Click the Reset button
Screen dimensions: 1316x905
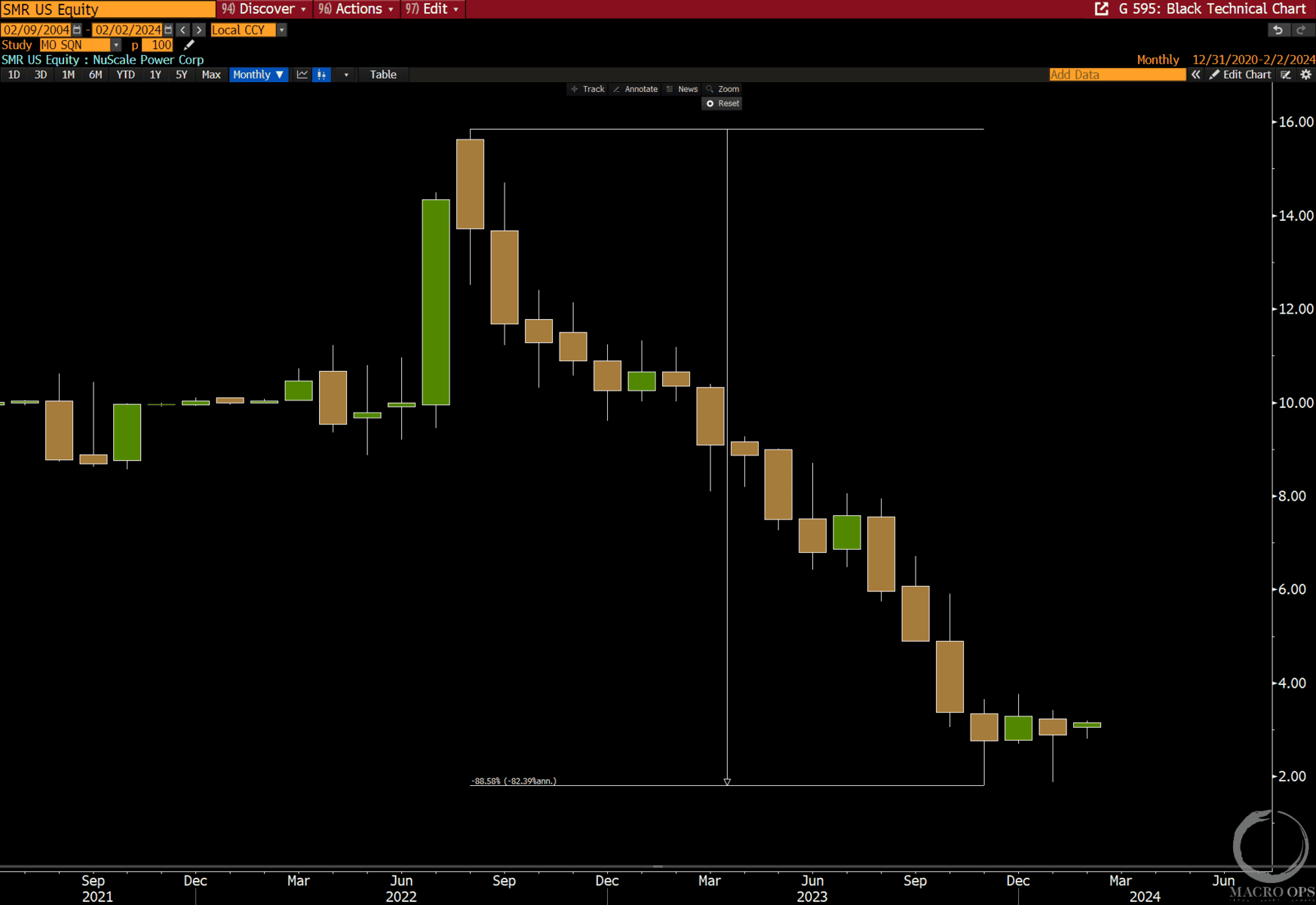722,103
